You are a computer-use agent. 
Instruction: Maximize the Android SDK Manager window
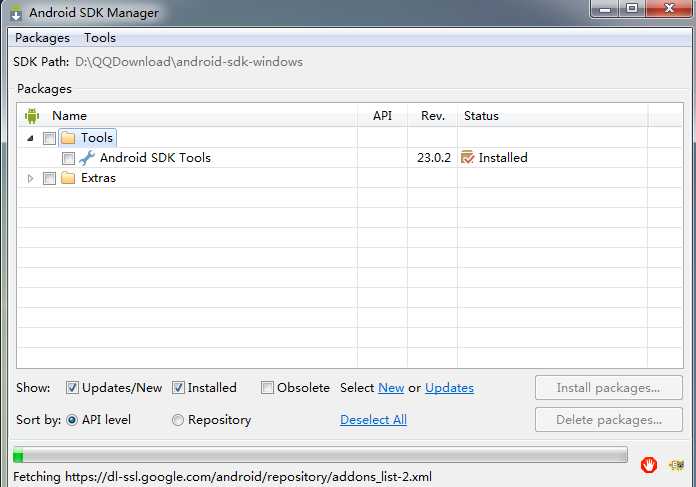(x=632, y=9)
